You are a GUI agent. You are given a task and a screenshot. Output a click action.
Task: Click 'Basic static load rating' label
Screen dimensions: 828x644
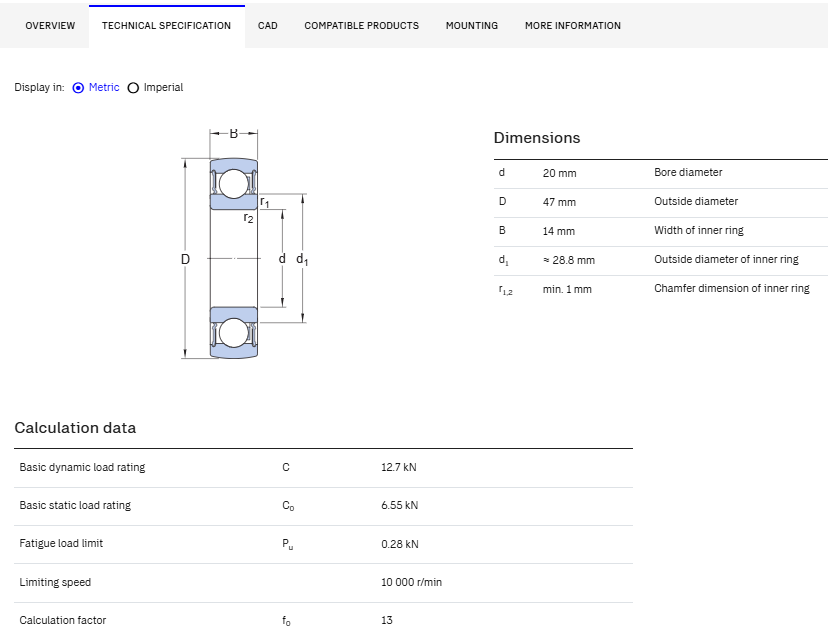pos(75,506)
